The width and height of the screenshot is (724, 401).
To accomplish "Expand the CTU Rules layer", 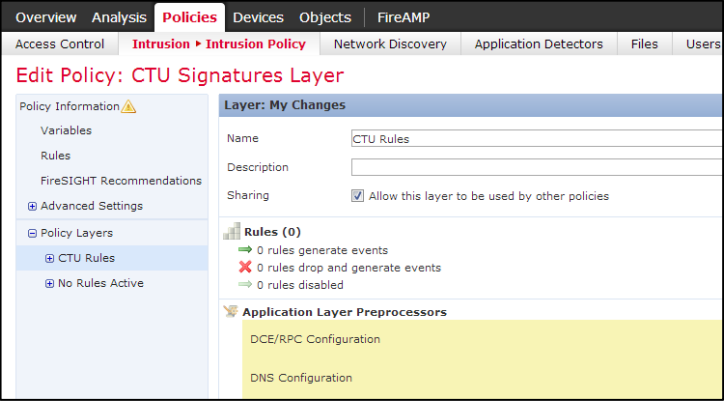I will pos(49,259).
